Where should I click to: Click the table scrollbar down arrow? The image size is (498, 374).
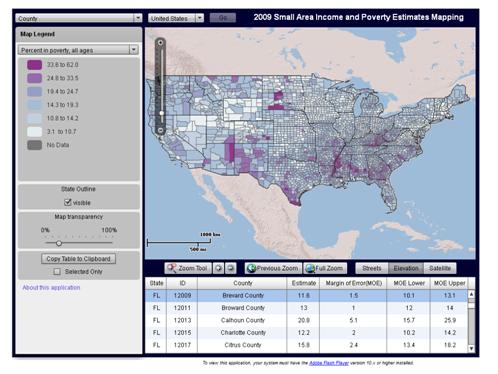(471, 348)
